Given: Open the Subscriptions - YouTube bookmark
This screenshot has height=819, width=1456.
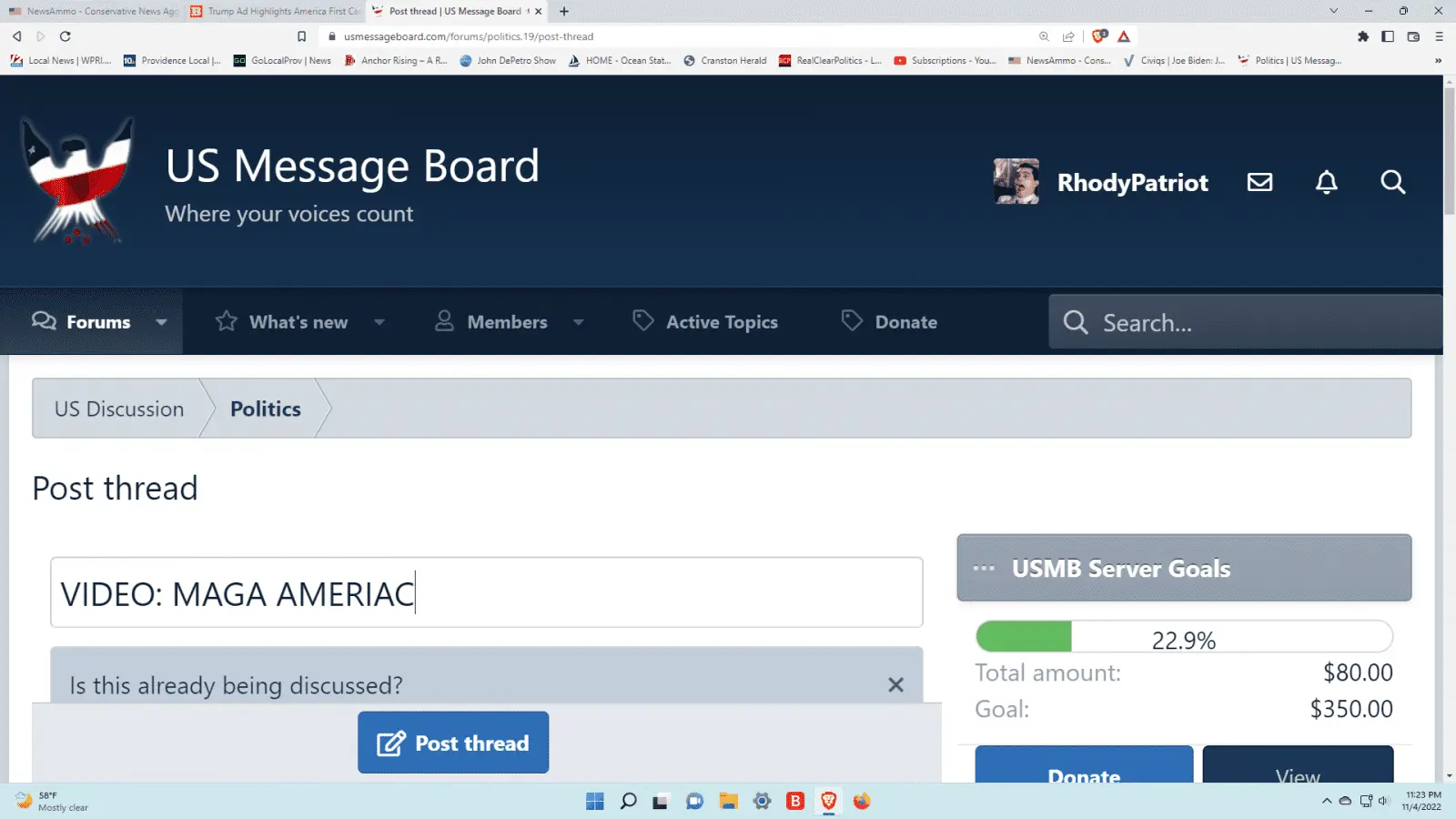Looking at the screenshot, I should click(945, 61).
